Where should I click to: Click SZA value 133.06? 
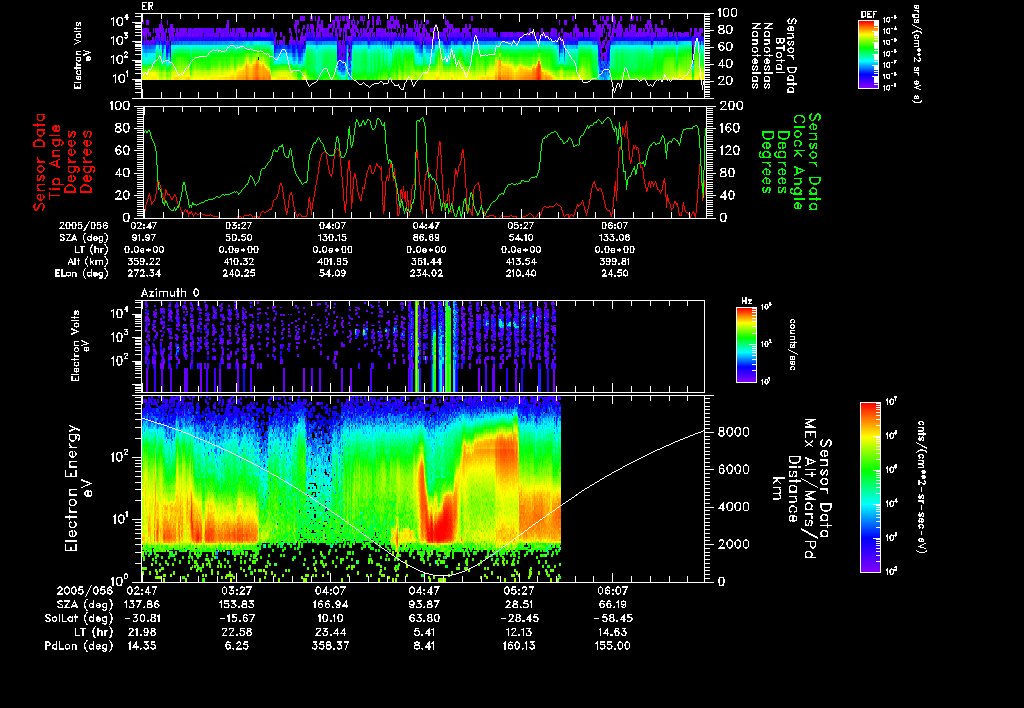(x=615, y=238)
